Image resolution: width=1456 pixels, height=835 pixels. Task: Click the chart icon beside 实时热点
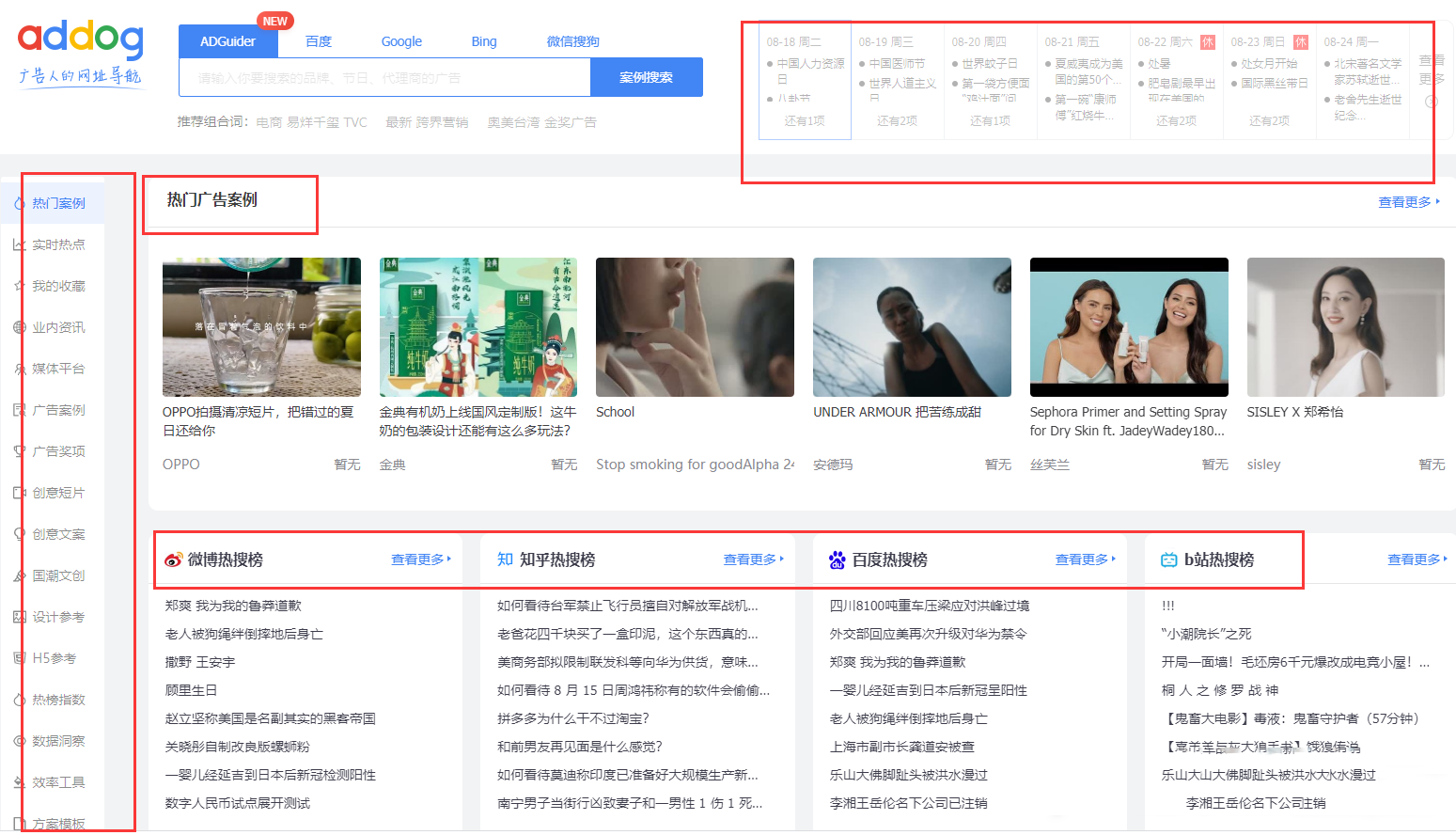(20, 244)
